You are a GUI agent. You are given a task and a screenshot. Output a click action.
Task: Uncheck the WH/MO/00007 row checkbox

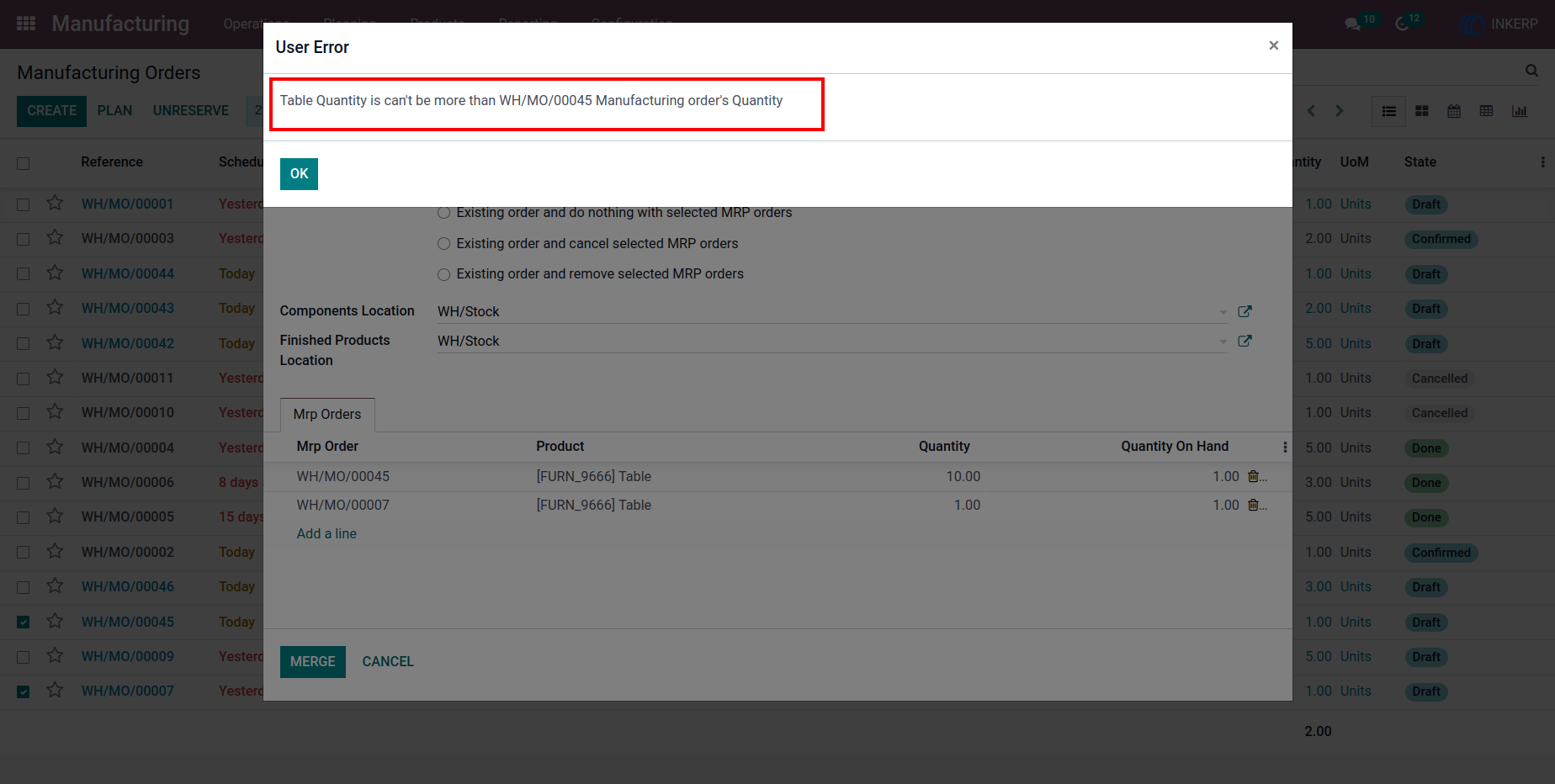(24, 691)
